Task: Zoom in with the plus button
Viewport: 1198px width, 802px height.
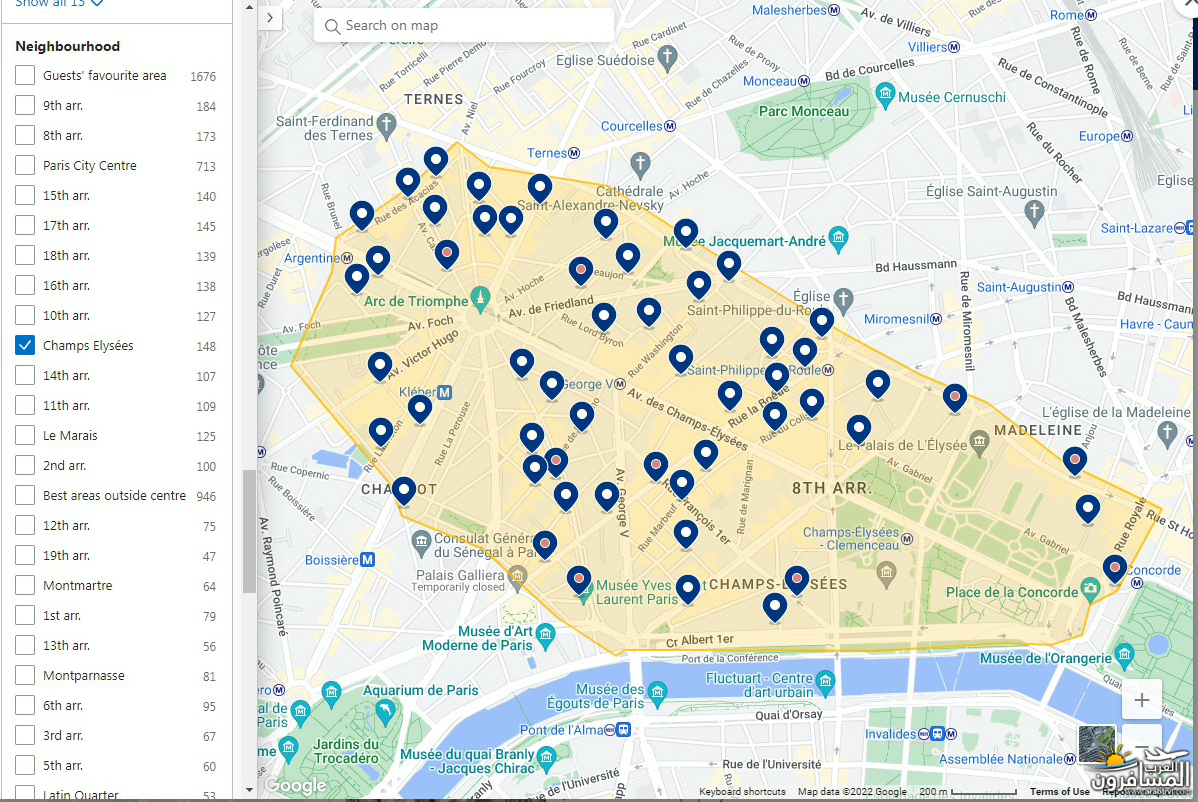Action: click(x=1141, y=700)
